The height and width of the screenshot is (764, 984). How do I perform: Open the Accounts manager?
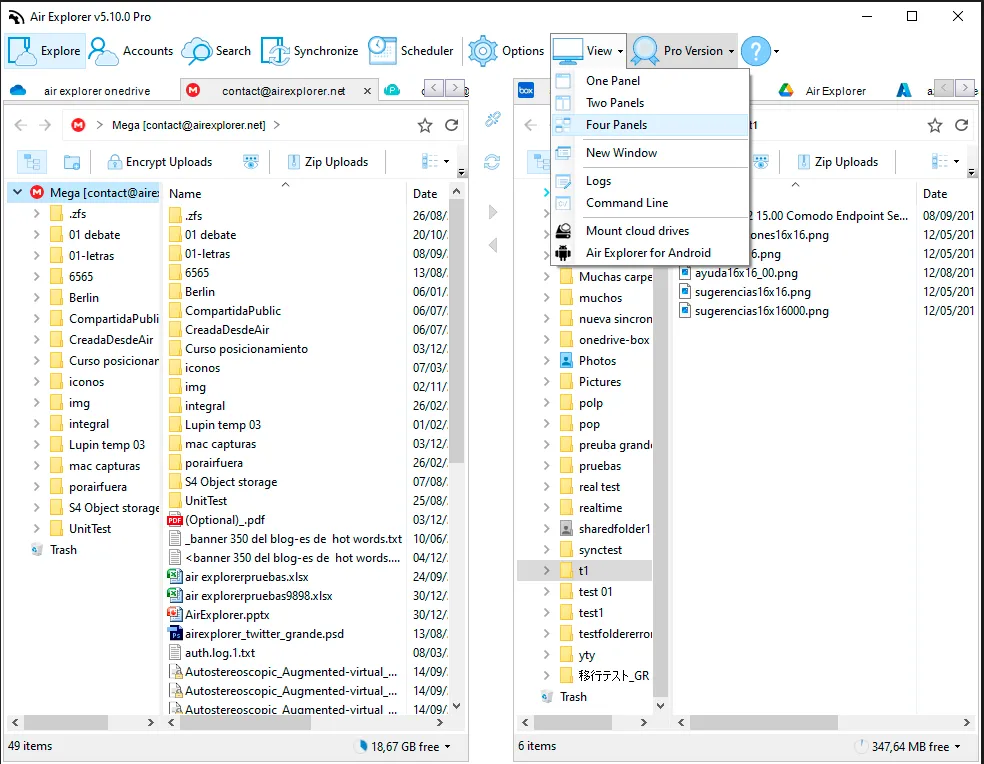(x=131, y=51)
